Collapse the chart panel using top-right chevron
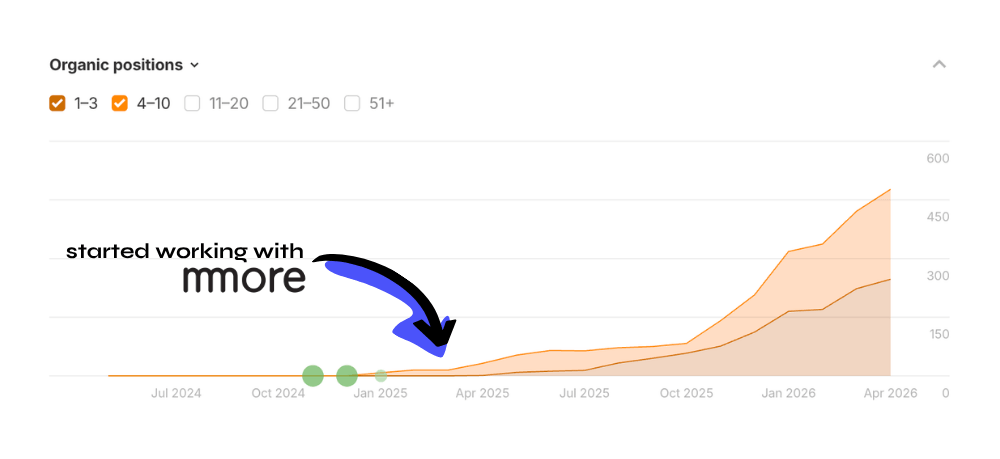 939,65
